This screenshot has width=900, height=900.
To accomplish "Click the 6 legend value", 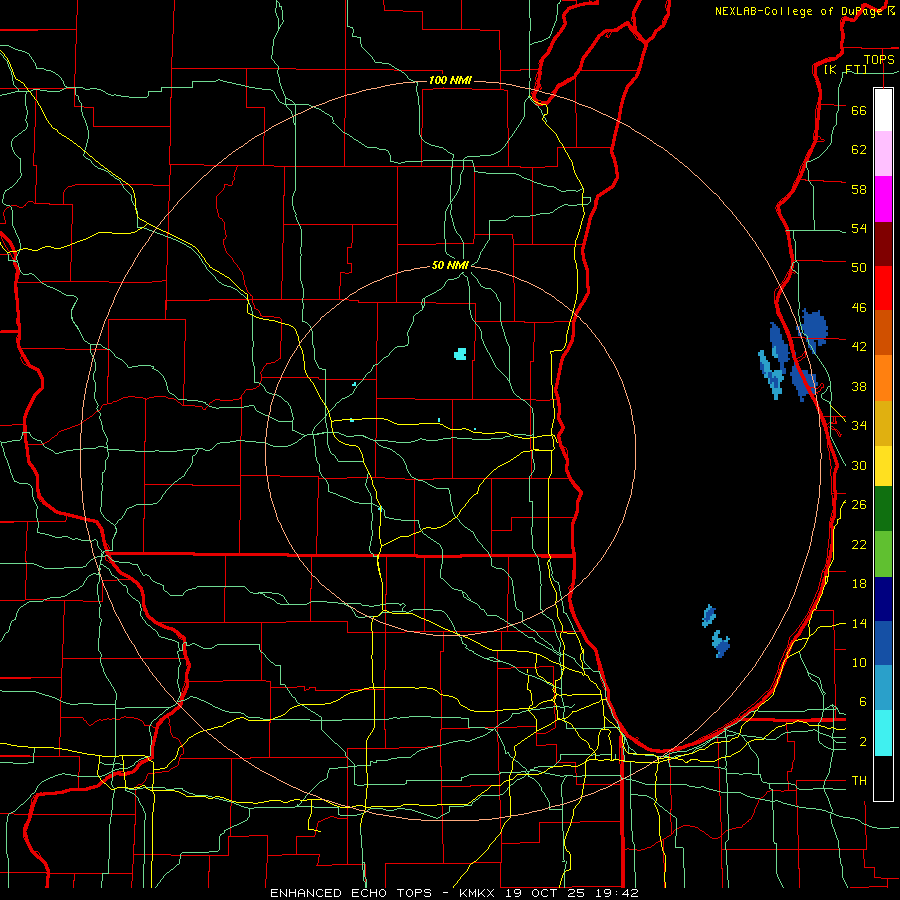I will pyautogui.click(x=862, y=701).
